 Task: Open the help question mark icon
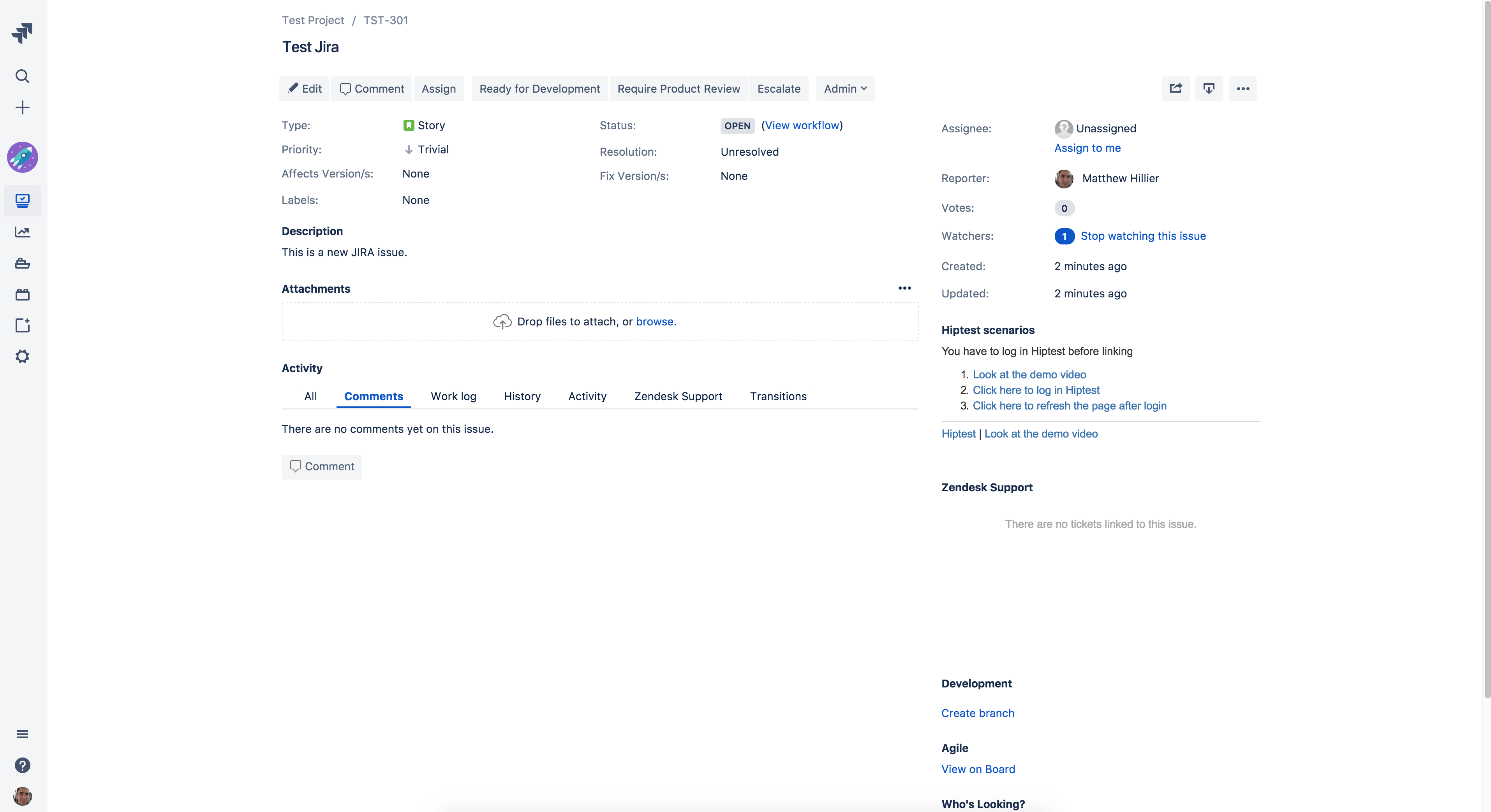point(22,765)
